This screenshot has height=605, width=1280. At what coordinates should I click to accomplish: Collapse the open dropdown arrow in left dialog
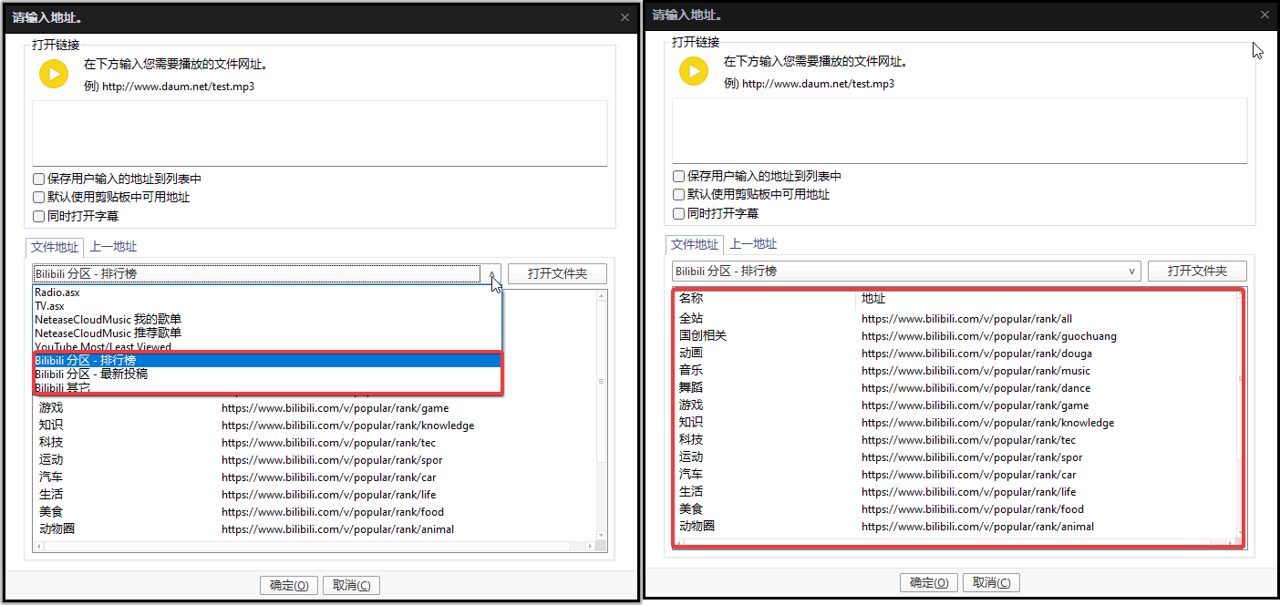point(492,273)
